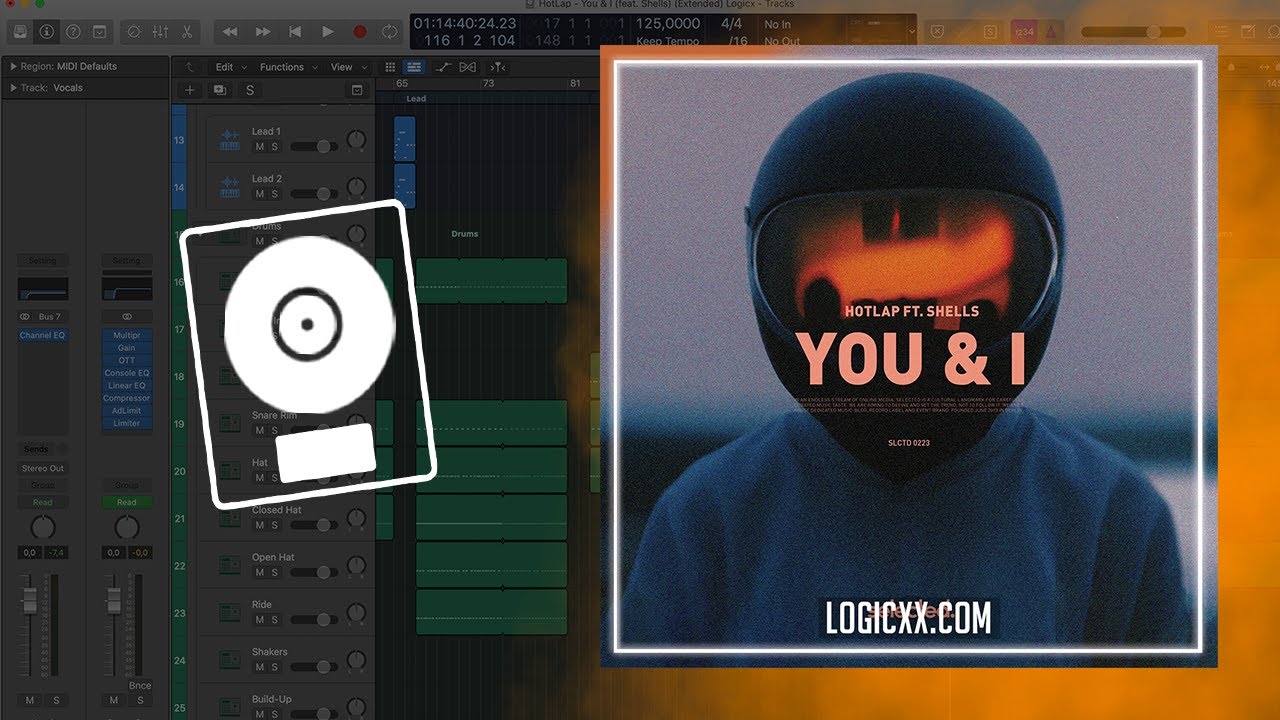Expand the Region MIDI Defaults section
The width and height of the screenshot is (1280, 720).
pyautogui.click(x=13, y=66)
